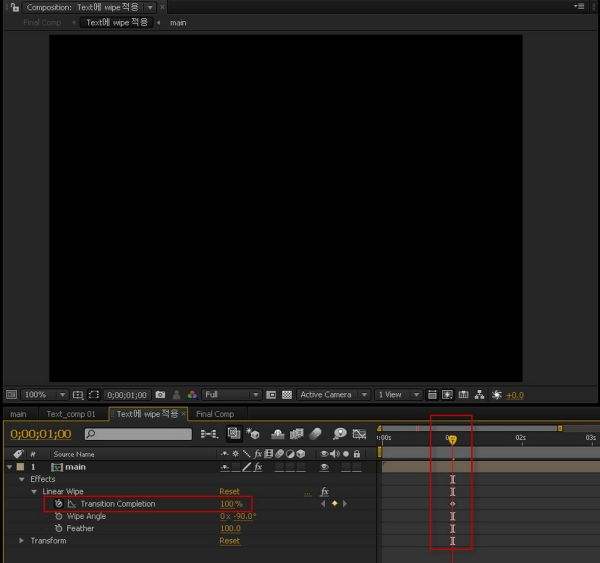Image resolution: width=600 pixels, height=563 pixels.
Task: Click the composition panel lock icon
Action: click(14, 7)
